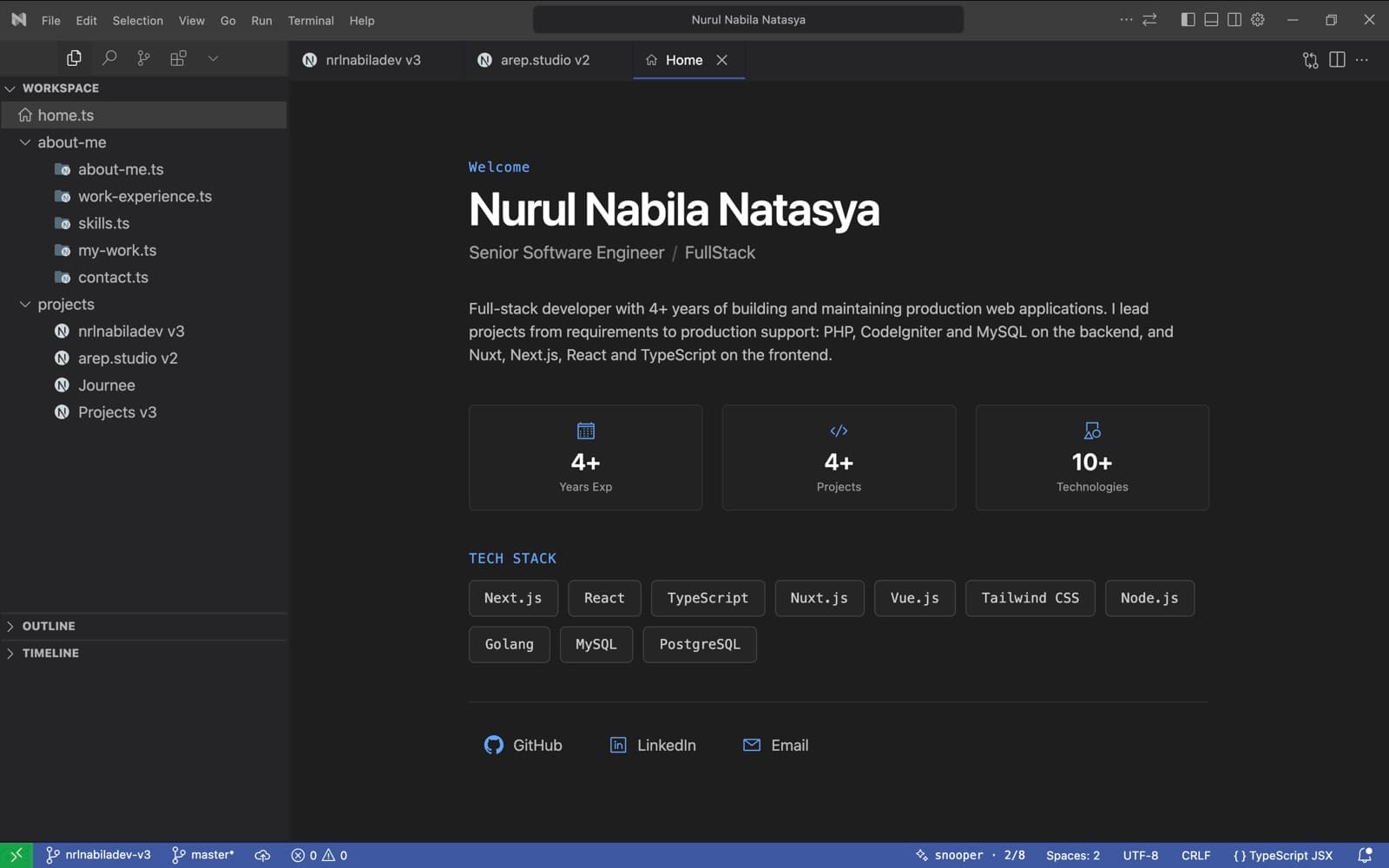The width and height of the screenshot is (1389, 868).
Task: Click the cloud sync icon in status bar
Action: (x=262, y=855)
